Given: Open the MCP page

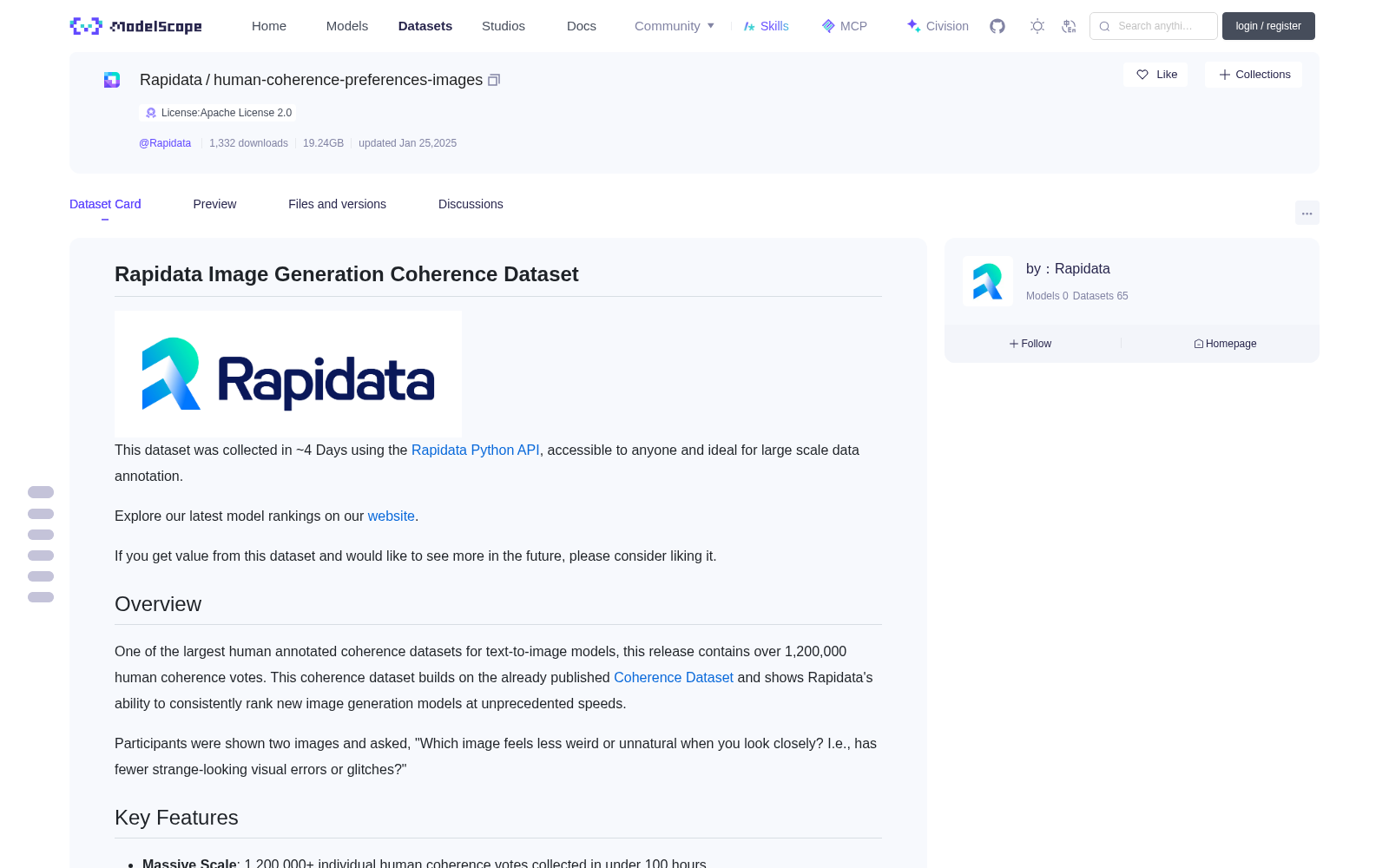Looking at the screenshot, I should 845,26.
